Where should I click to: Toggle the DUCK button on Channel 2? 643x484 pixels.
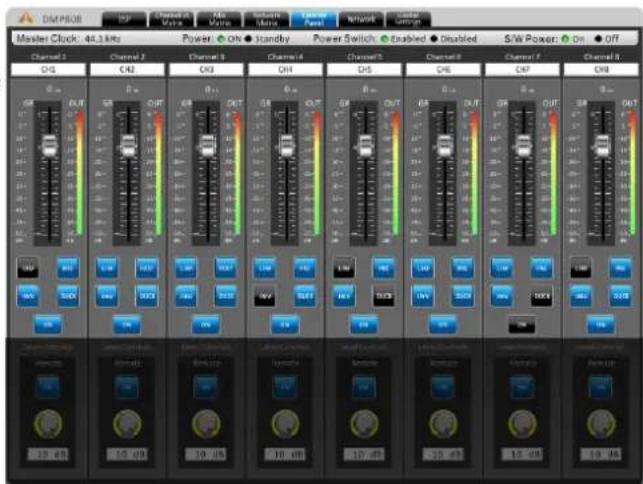(x=147, y=296)
